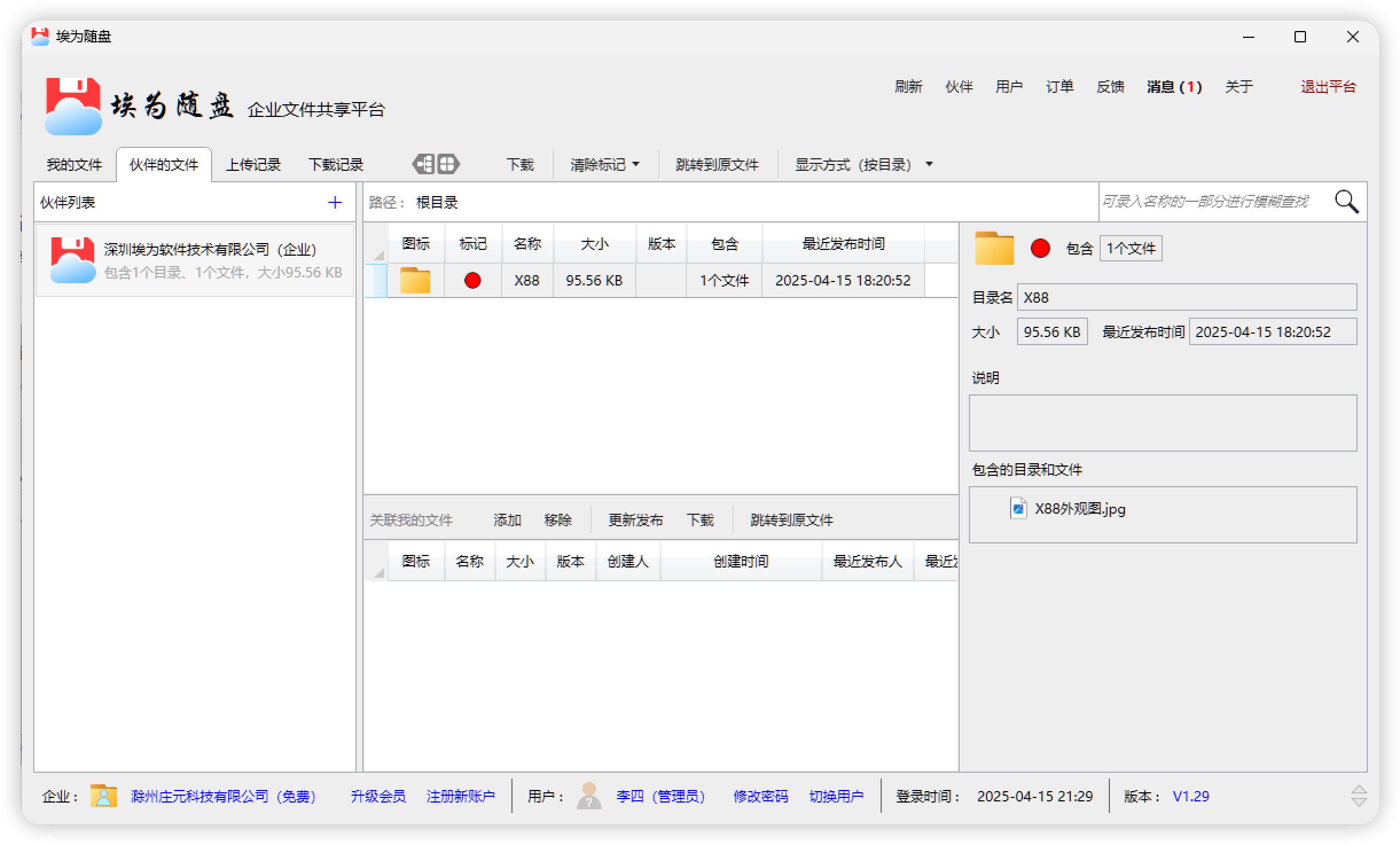The image size is (1400, 845).
Task: Click 名称 column header in upper table
Action: click(x=527, y=244)
